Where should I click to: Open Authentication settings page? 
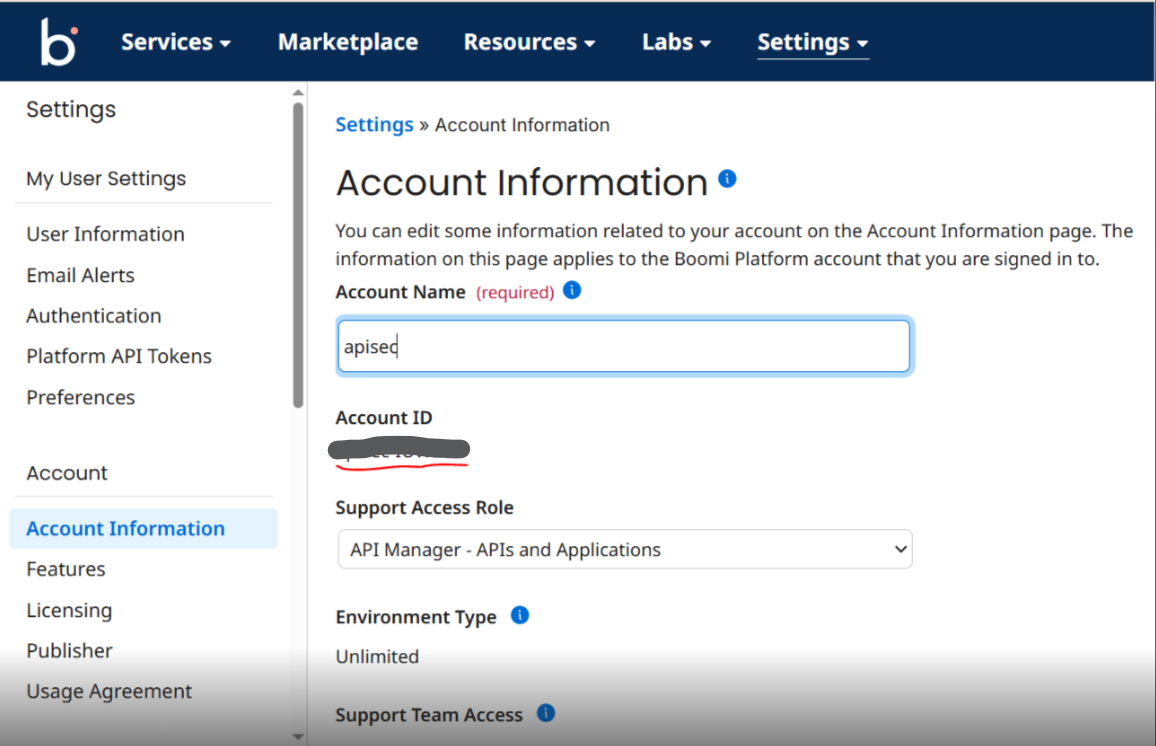pyautogui.click(x=93, y=316)
